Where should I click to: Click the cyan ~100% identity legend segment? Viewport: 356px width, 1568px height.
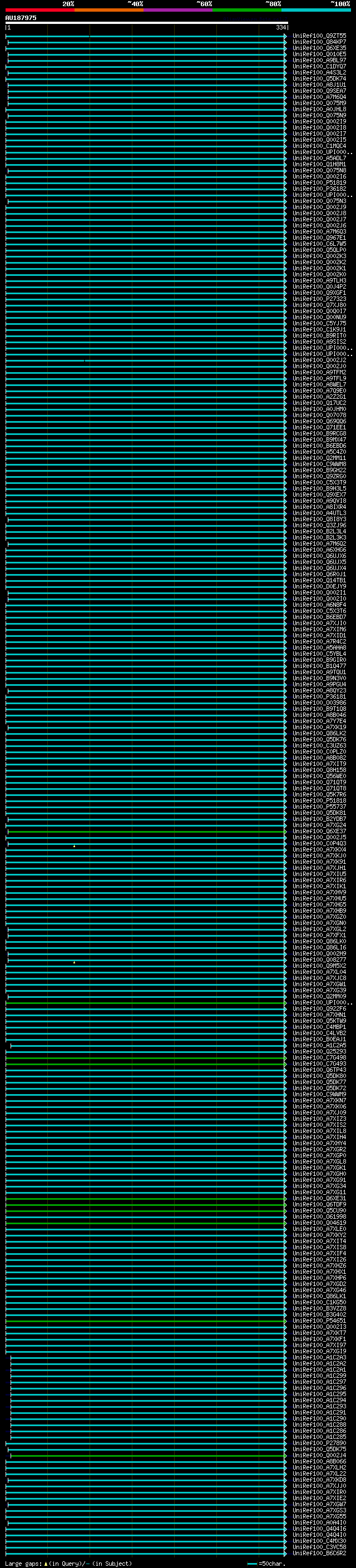(x=316, y=10)
